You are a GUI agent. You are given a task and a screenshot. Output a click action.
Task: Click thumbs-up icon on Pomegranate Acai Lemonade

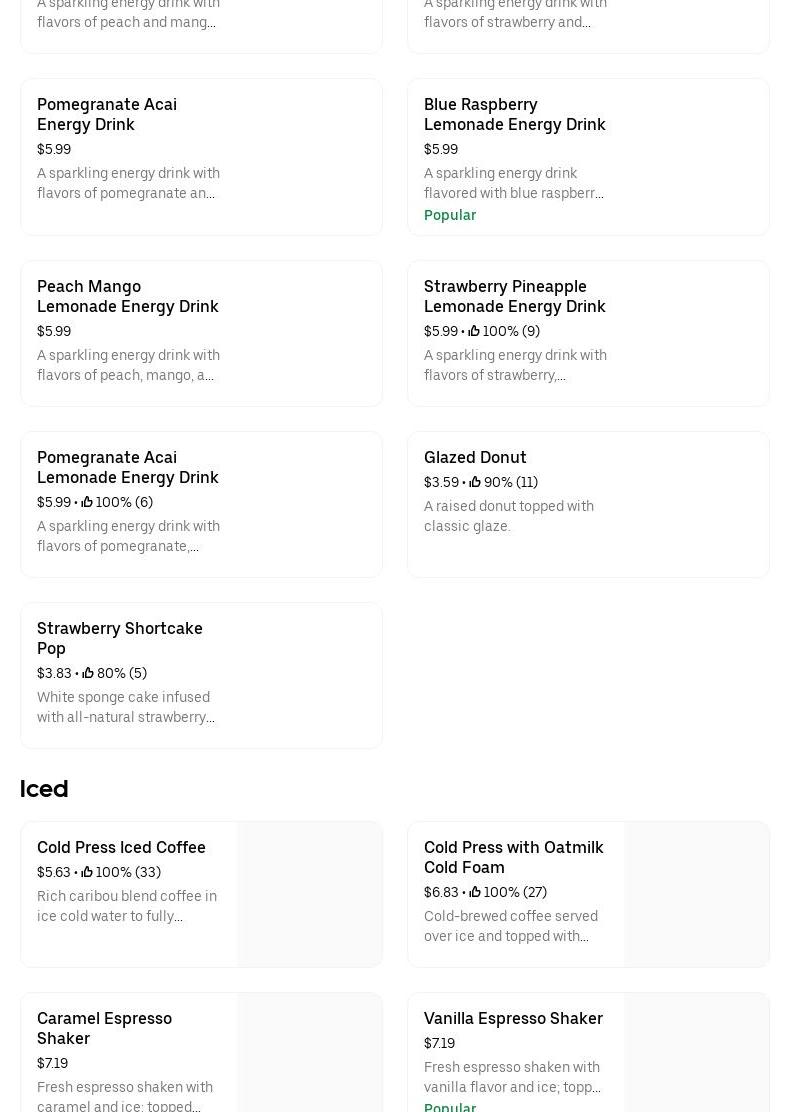(x=87, y=502)
